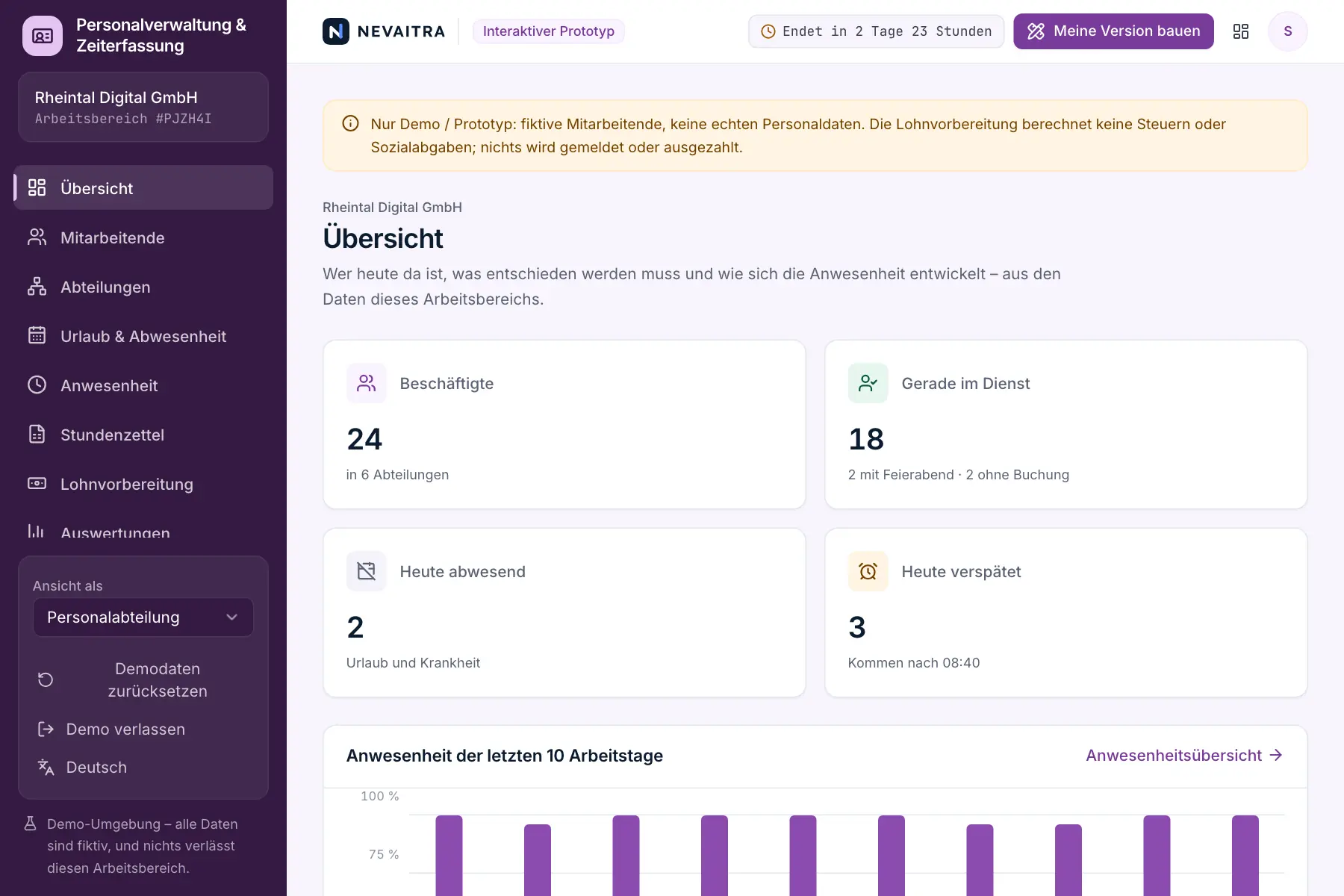The height and width of the screenshot is (896, 1344).
Task: Click the Interaktiver Prototyp badge
Action: 549,31
